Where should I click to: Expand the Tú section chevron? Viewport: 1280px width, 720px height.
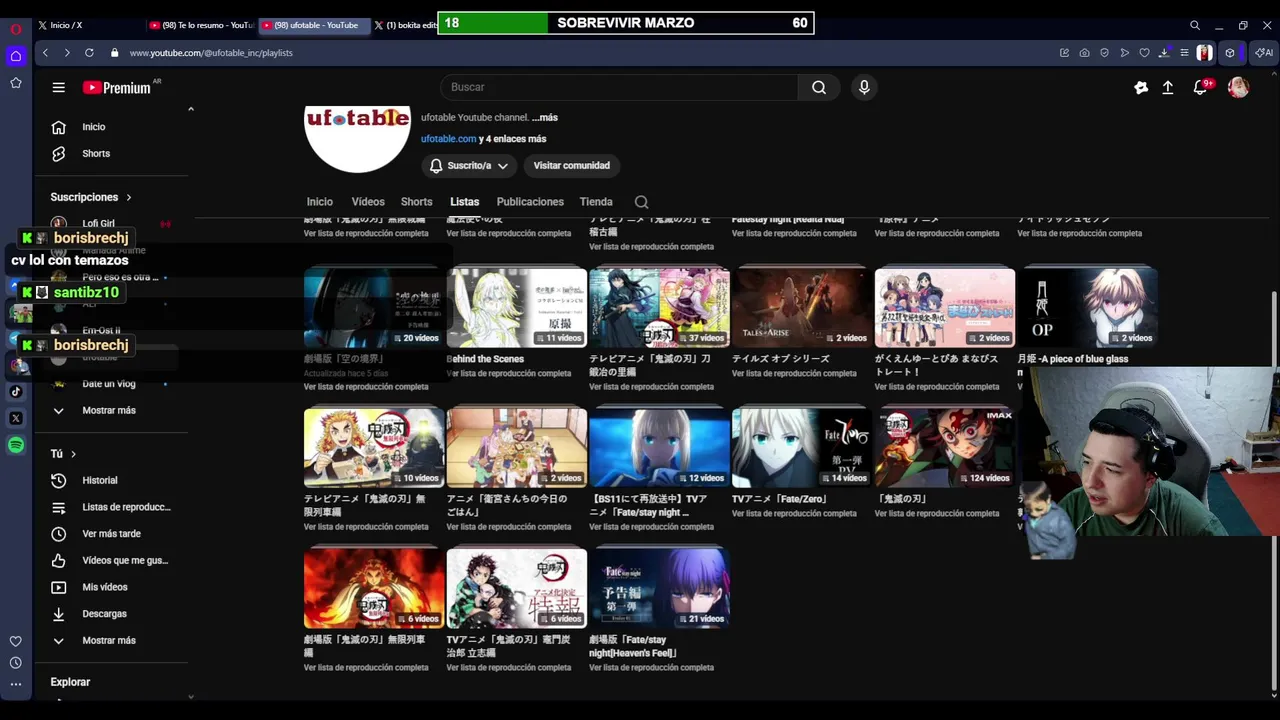73,454
